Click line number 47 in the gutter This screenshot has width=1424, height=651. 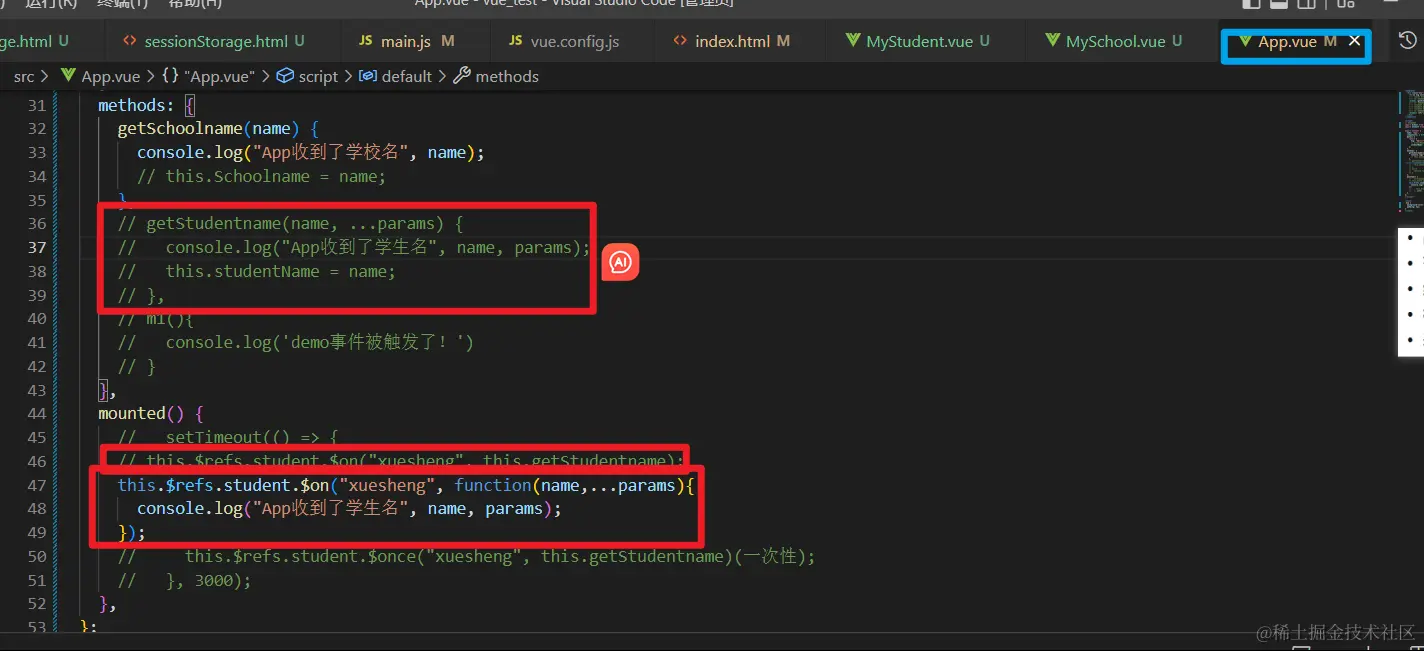tap(37, 484)
